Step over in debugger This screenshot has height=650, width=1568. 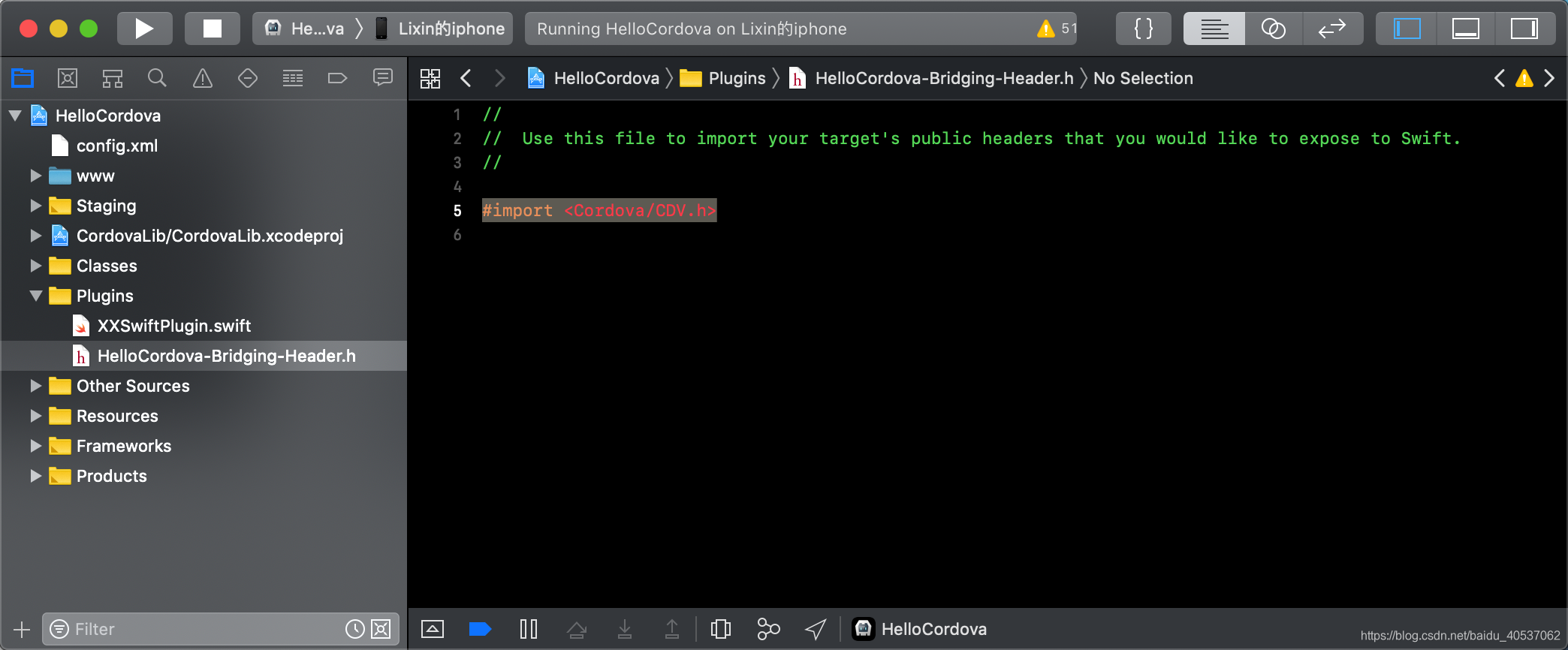click(x=577, y=629)
